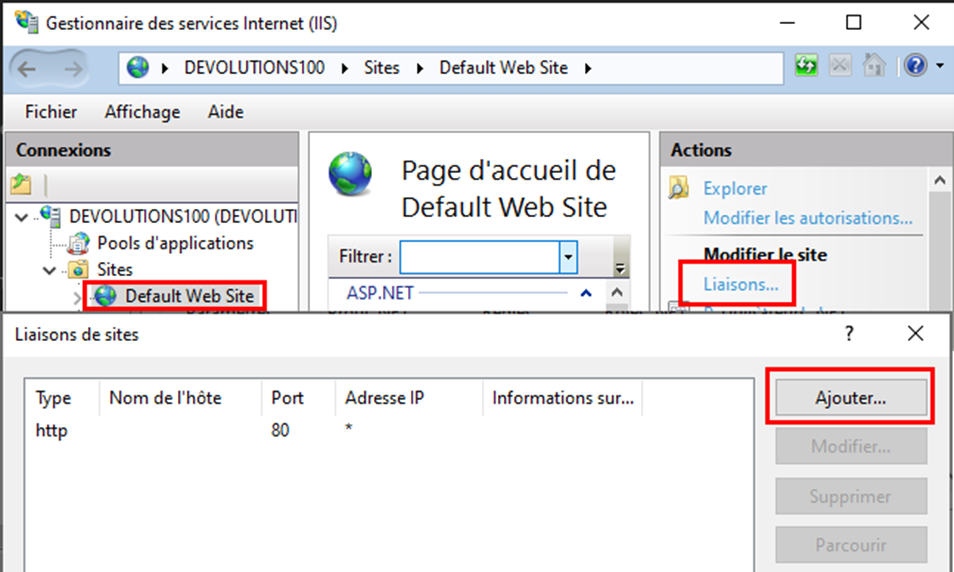Click the forward navigation arrow
The height and width of the screenshot is (572, 954).
tap(72, 69)
